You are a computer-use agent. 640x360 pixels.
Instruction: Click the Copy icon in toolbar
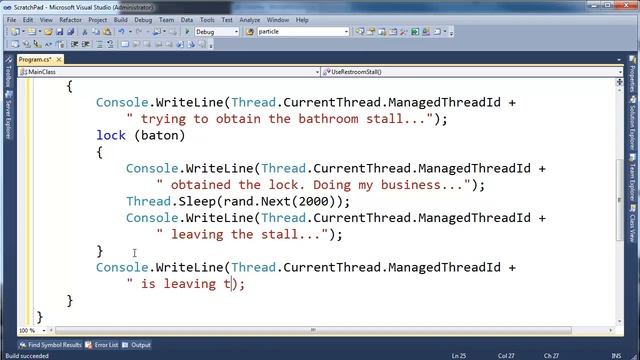point(96,32)
